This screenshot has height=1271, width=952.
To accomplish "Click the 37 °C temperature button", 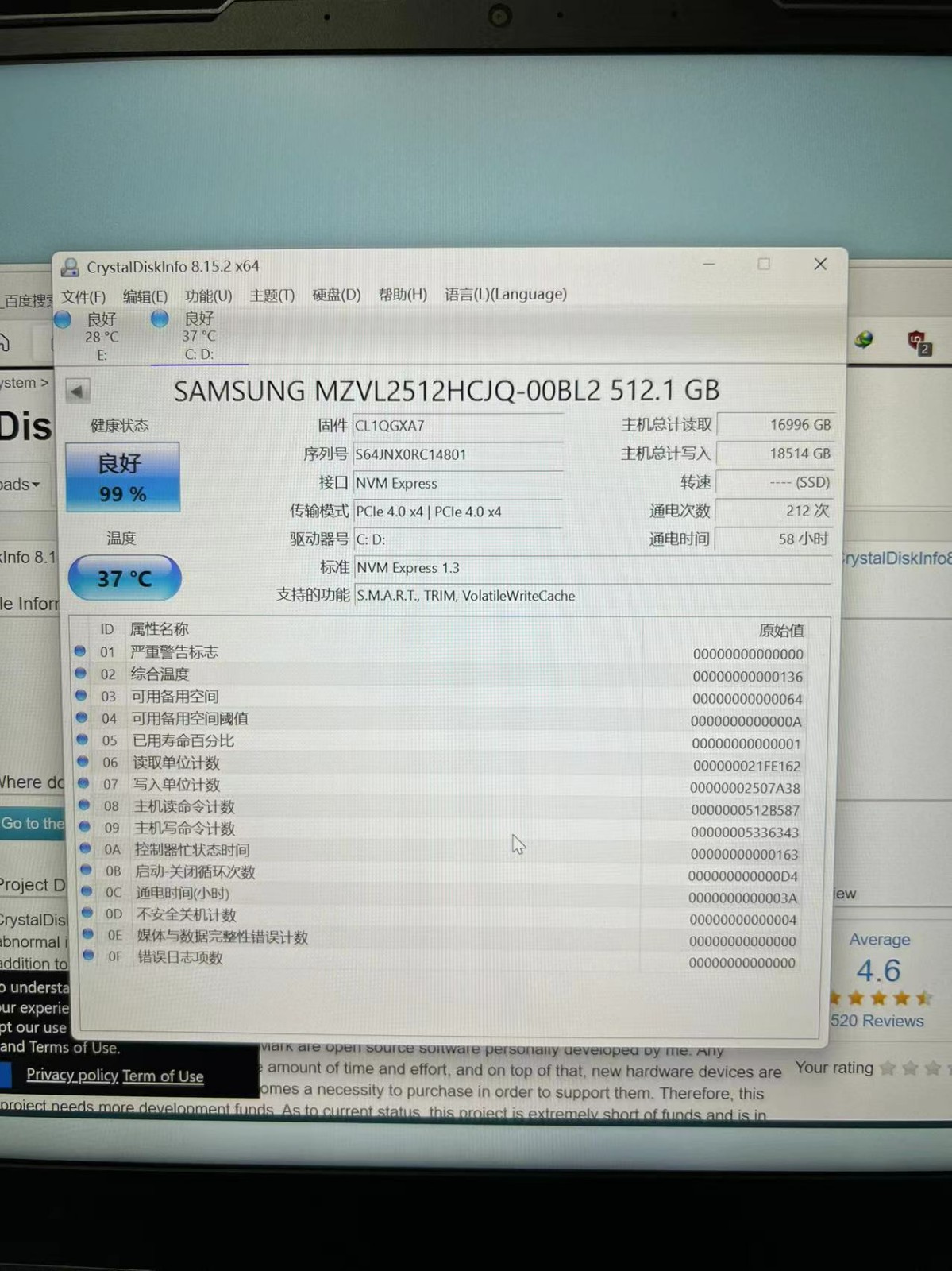I will click(x=125, y=578).
